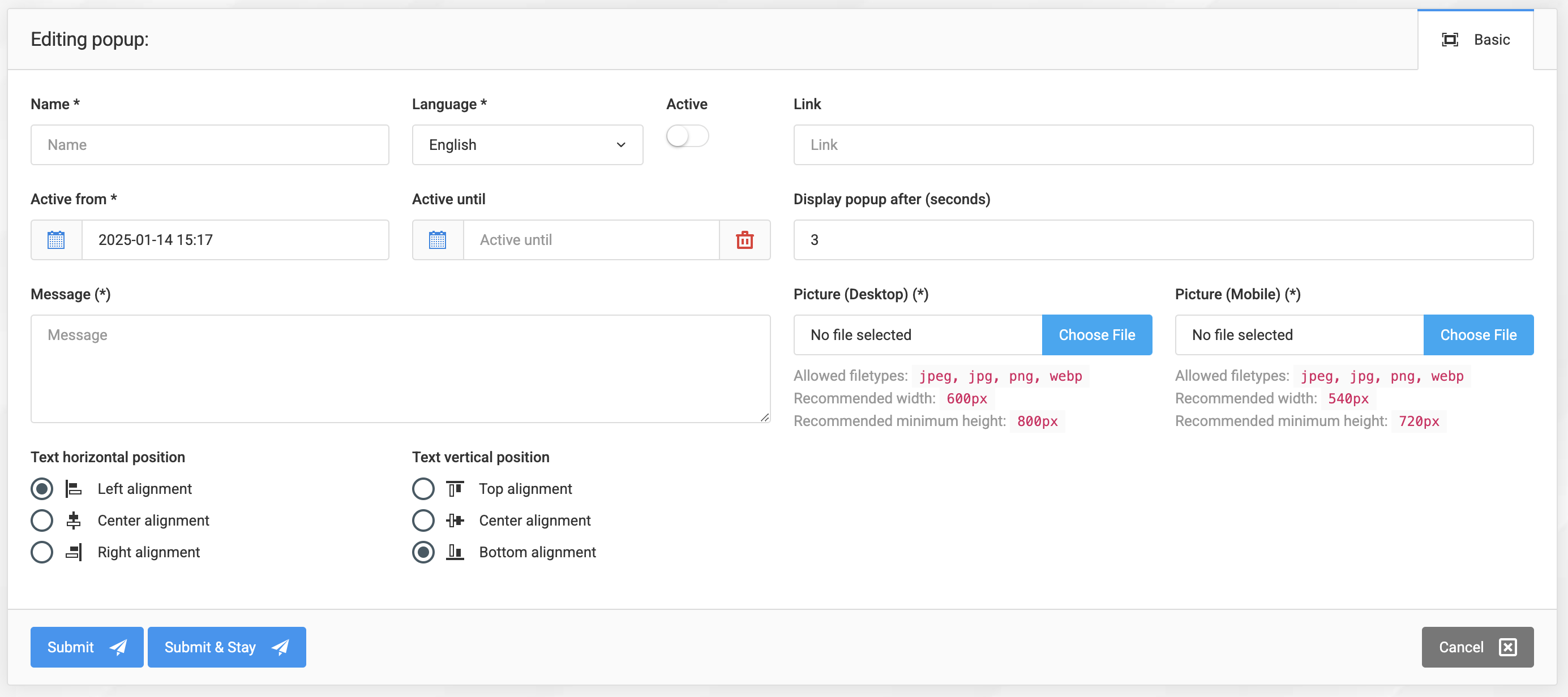Focus the Display popup after seconds field

click(x=1163, y=240)
